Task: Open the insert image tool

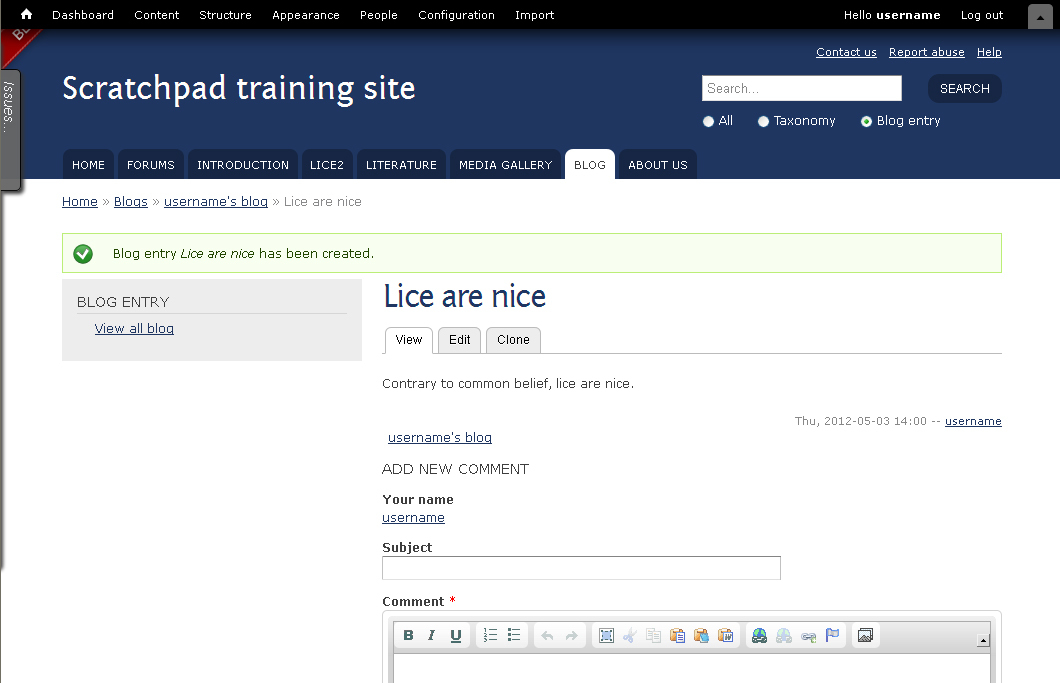Action: [865, 635]
